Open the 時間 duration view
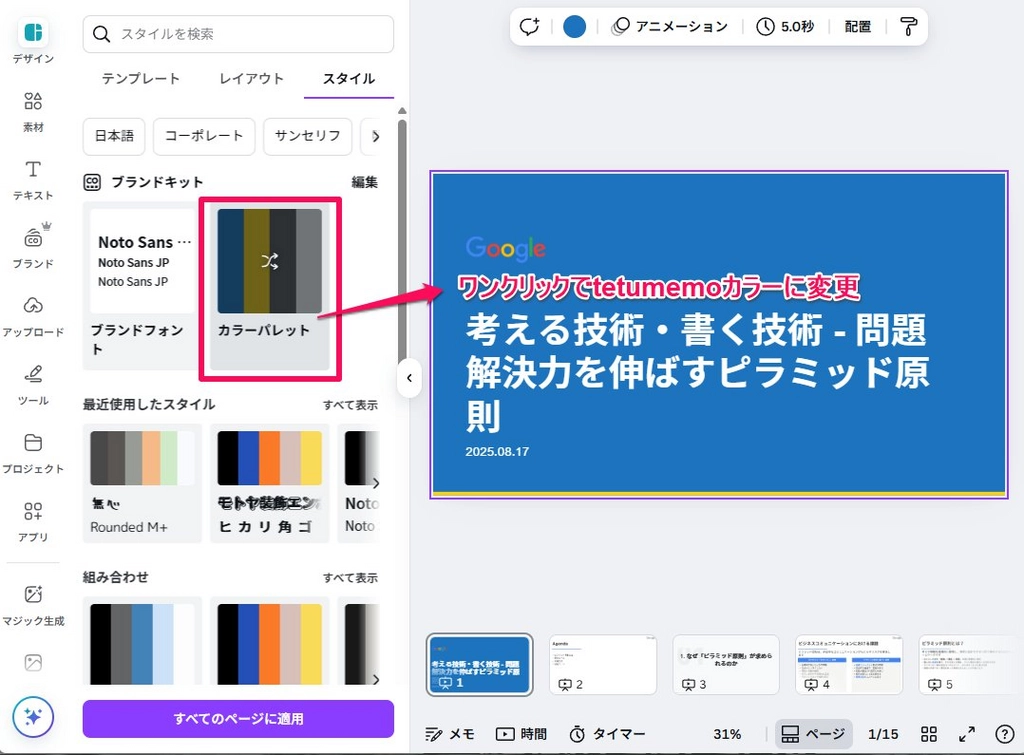 pos(521,734)
